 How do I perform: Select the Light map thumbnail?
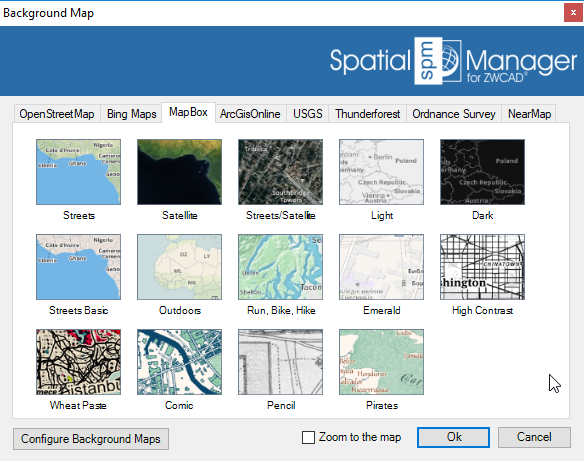[381, 172]
